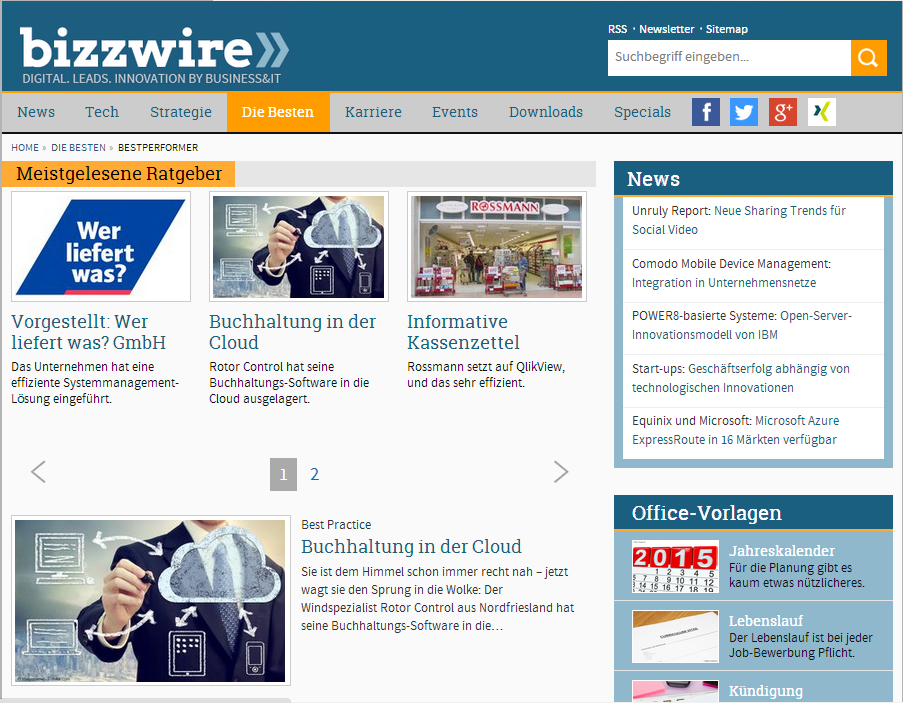Screen dimensions: 903x703
Task: Click 'Rossmann setzt auf QlikView' description
Action: 486,374
